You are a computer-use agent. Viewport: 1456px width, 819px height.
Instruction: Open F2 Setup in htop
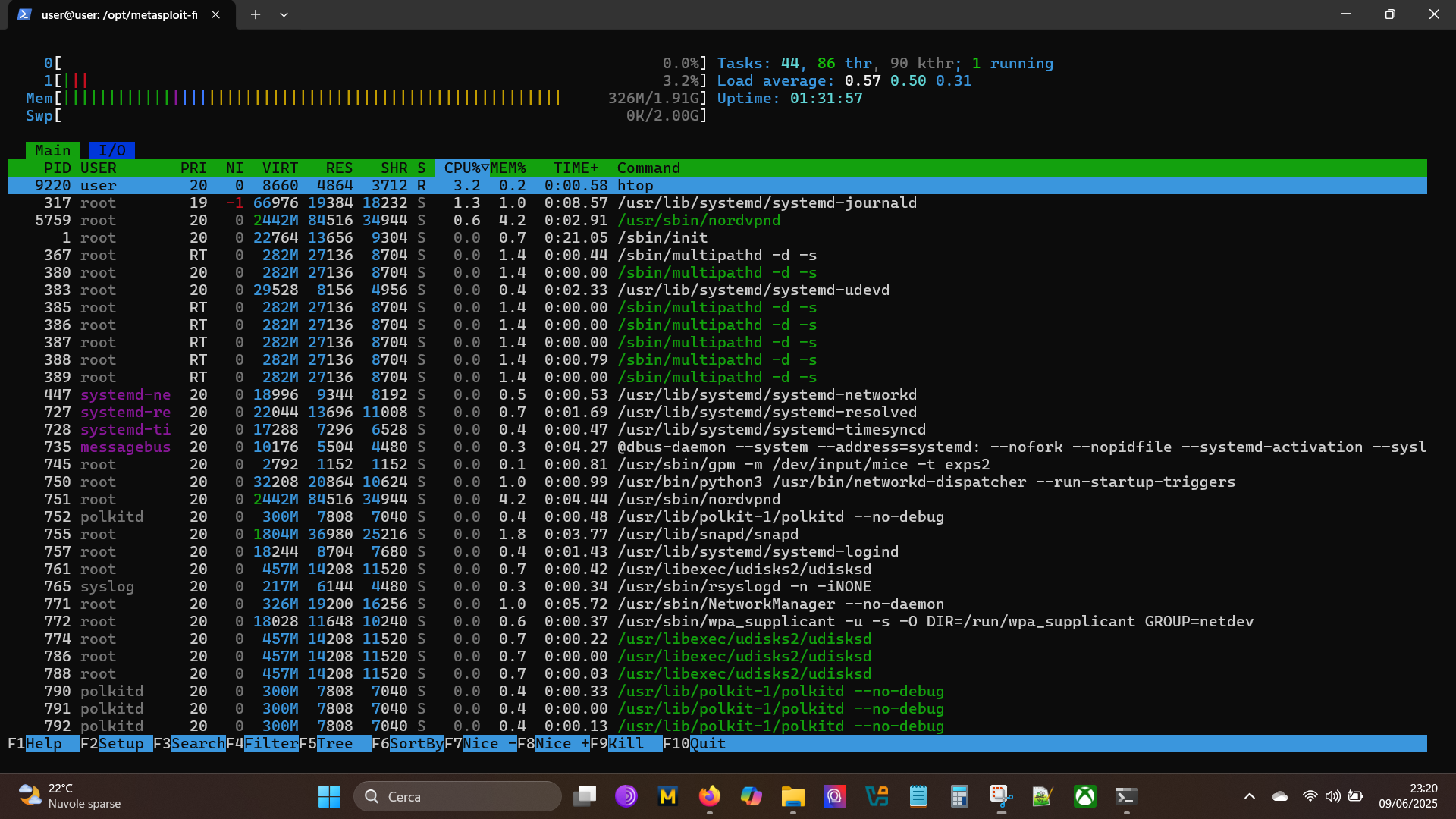tap(116, 743)
